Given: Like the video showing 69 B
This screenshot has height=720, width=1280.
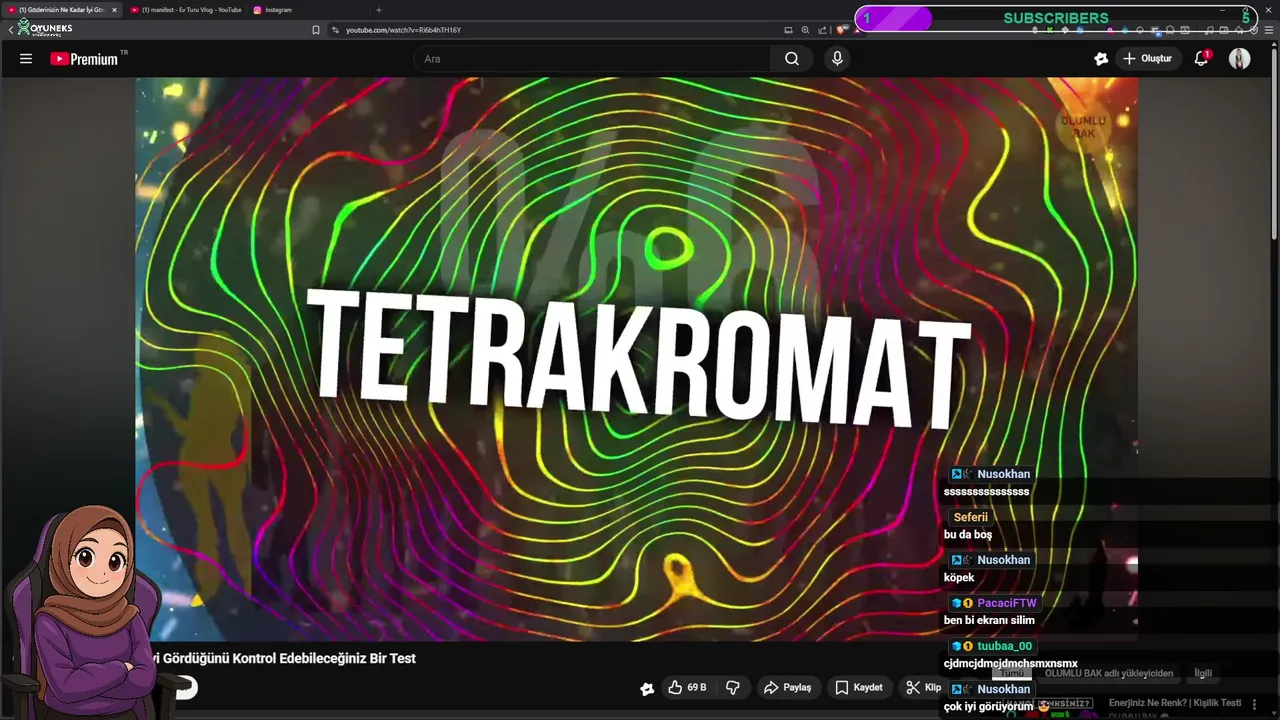Looking at the screenshot, I should 688,688.
